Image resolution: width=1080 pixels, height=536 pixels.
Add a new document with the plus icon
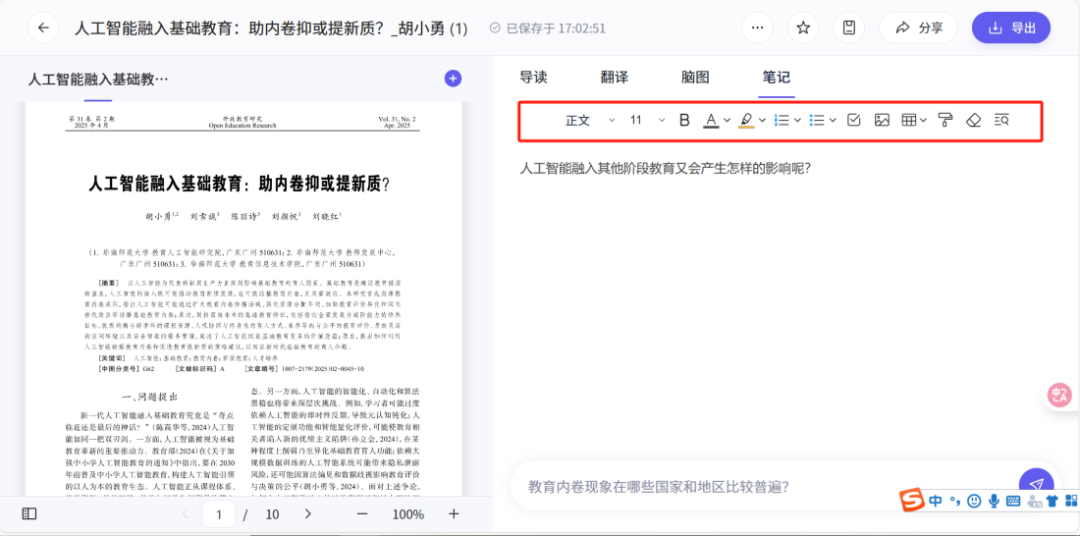[453, 79]
